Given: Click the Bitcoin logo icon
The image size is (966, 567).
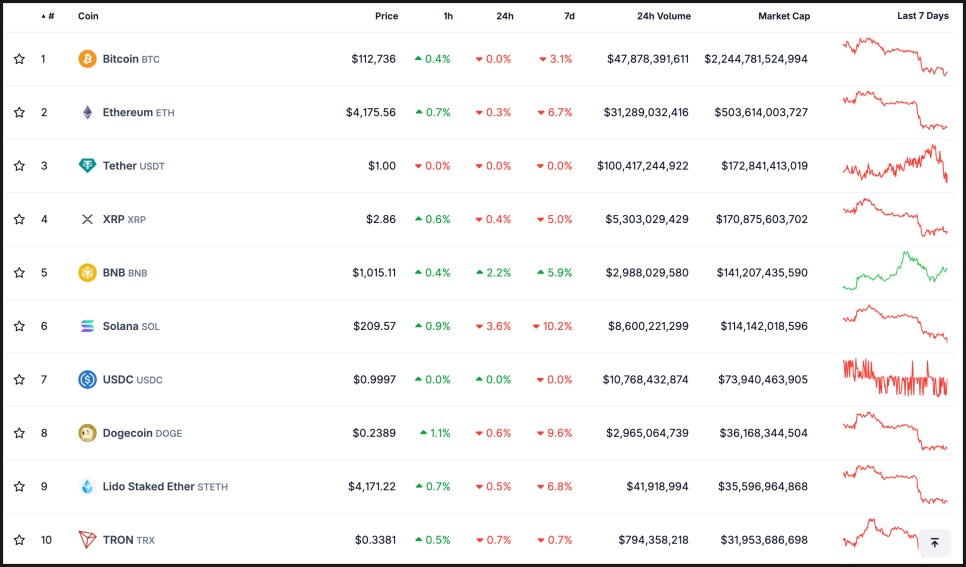Looking at the screenshot, I should click(87, 59).
